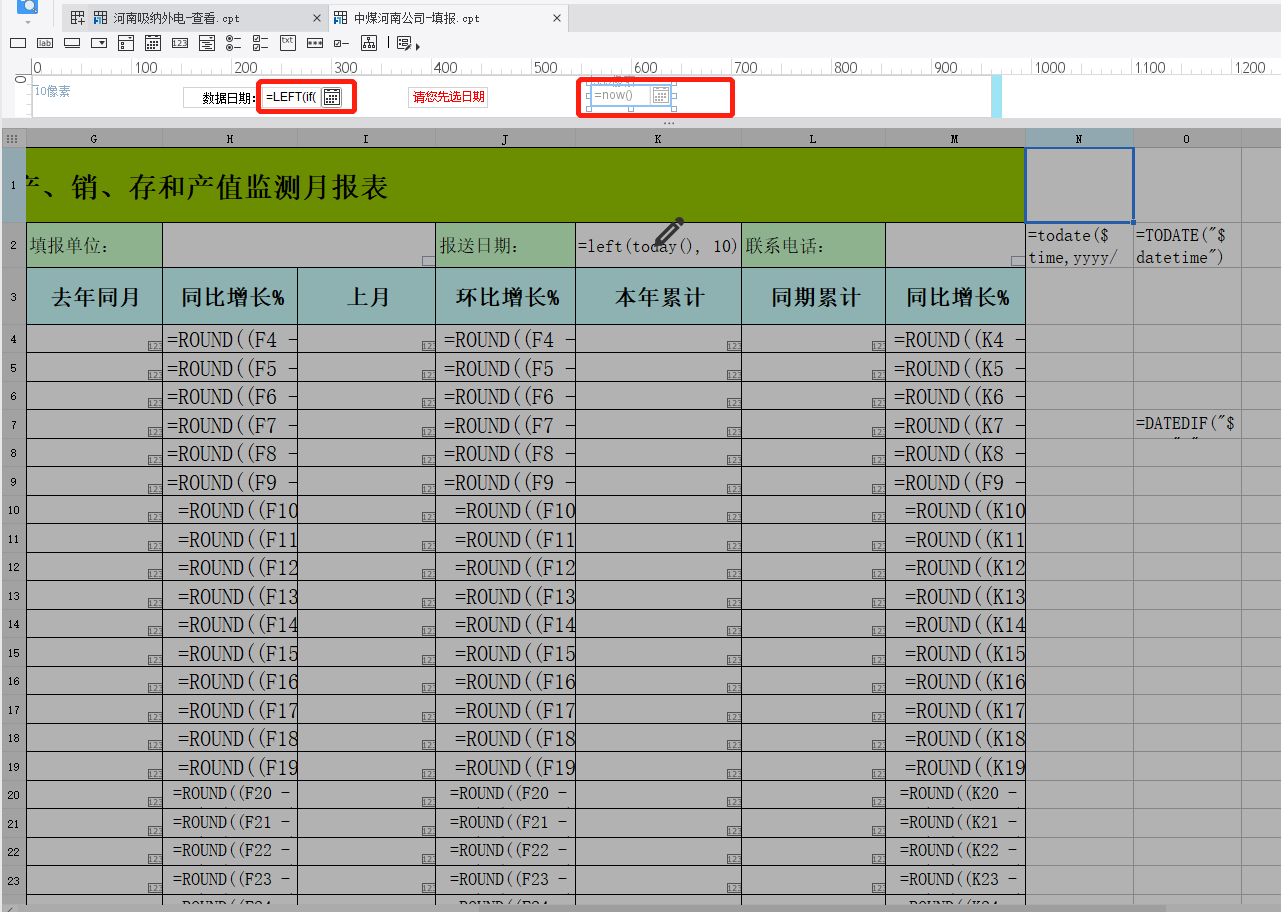The height and width of the screenshot is (912, 1281).
Task: Select the 填报单位: cell
Action: point(94,245)
